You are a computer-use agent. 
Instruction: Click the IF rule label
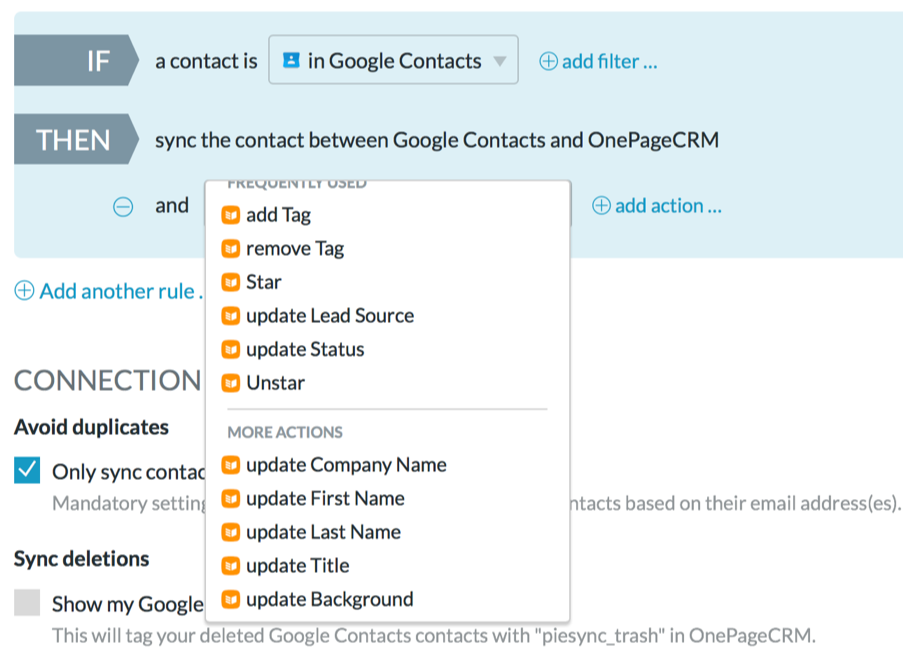pos(77,60)
